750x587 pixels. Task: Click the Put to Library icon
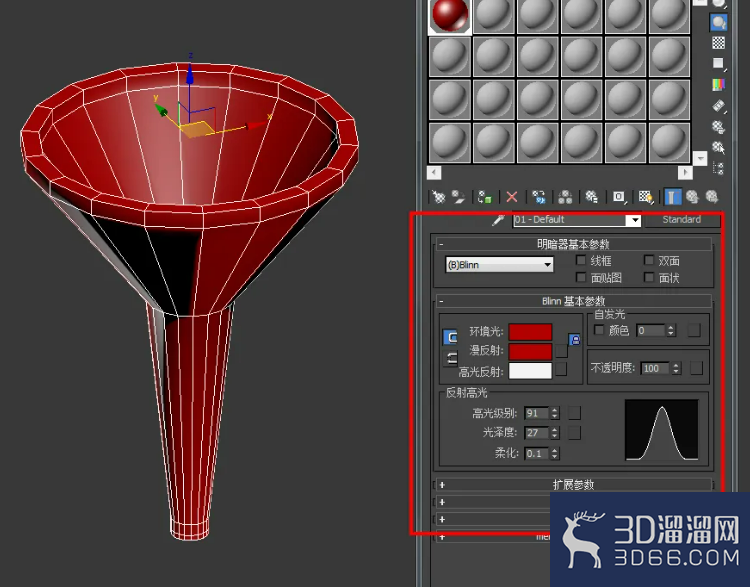click(x=592, y=197)
